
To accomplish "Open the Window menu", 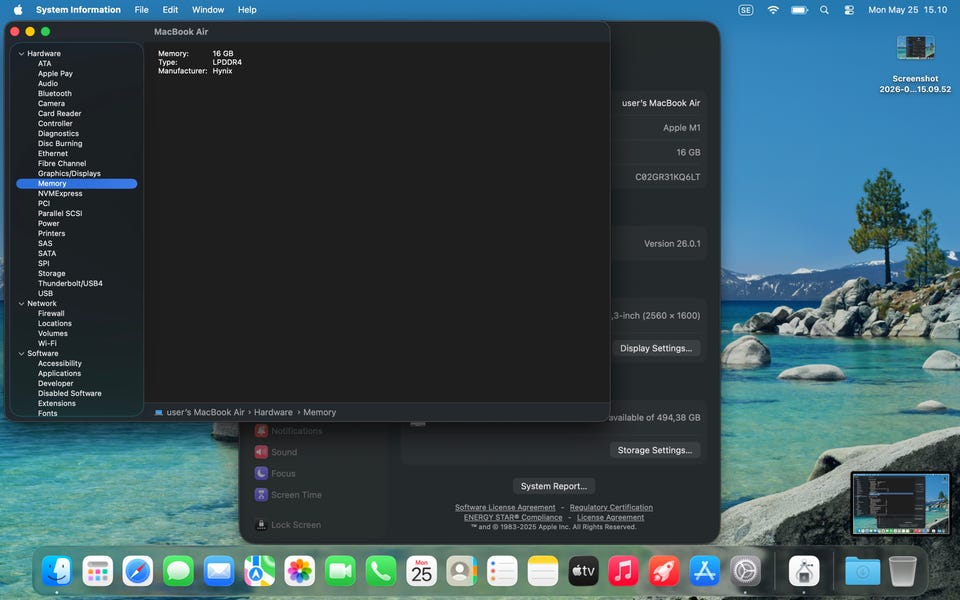I will pos(208,10).
